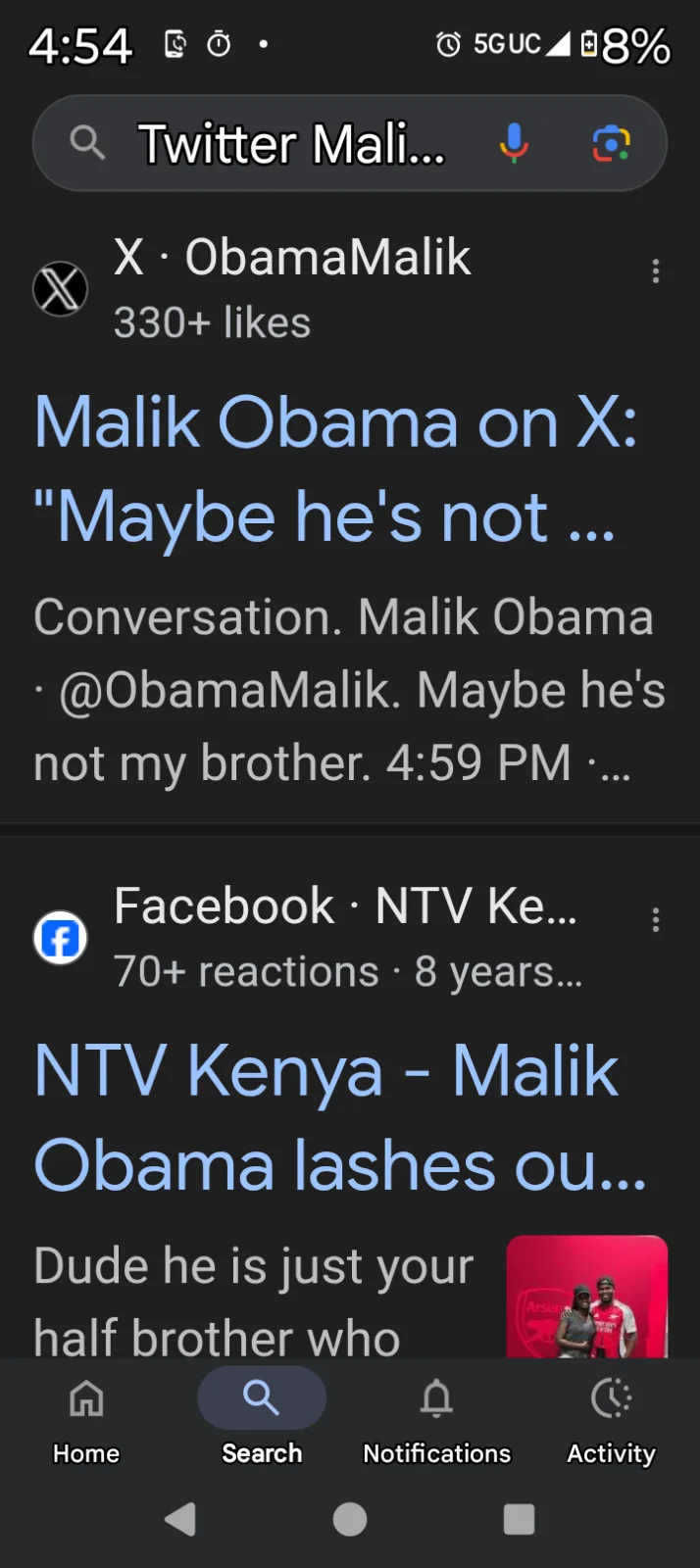Tap the voice search microphone icon
This screenshot has height=1568, width=700.
[514, 143]
